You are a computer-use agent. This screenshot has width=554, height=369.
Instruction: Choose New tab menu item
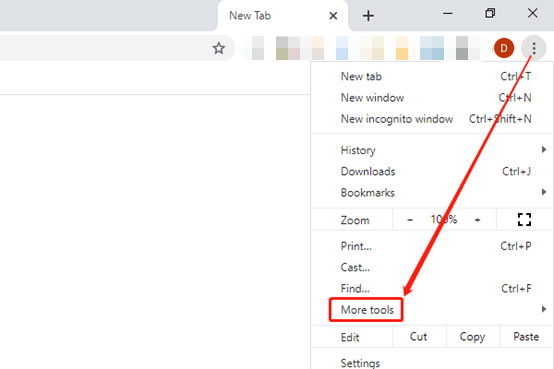click(432, 76)
